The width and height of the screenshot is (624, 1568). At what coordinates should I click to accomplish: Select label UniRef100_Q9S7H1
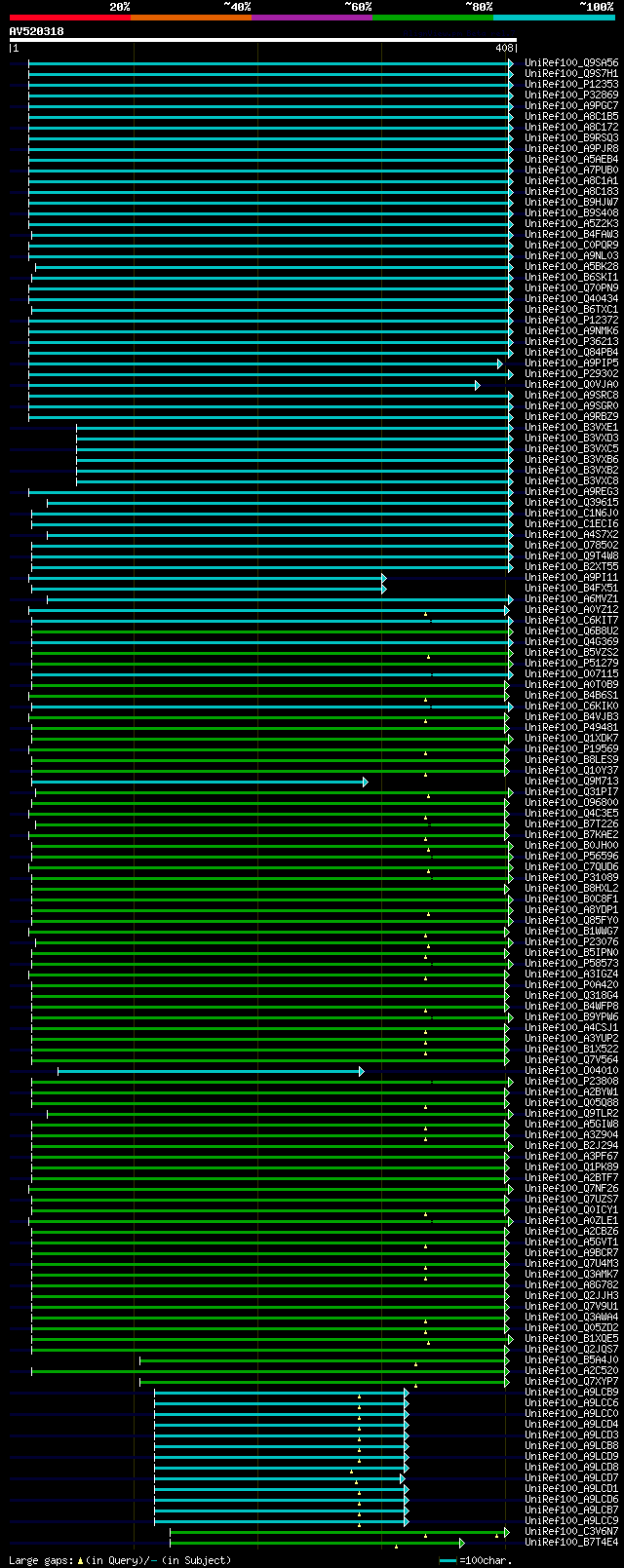click(x=571, y=73)
